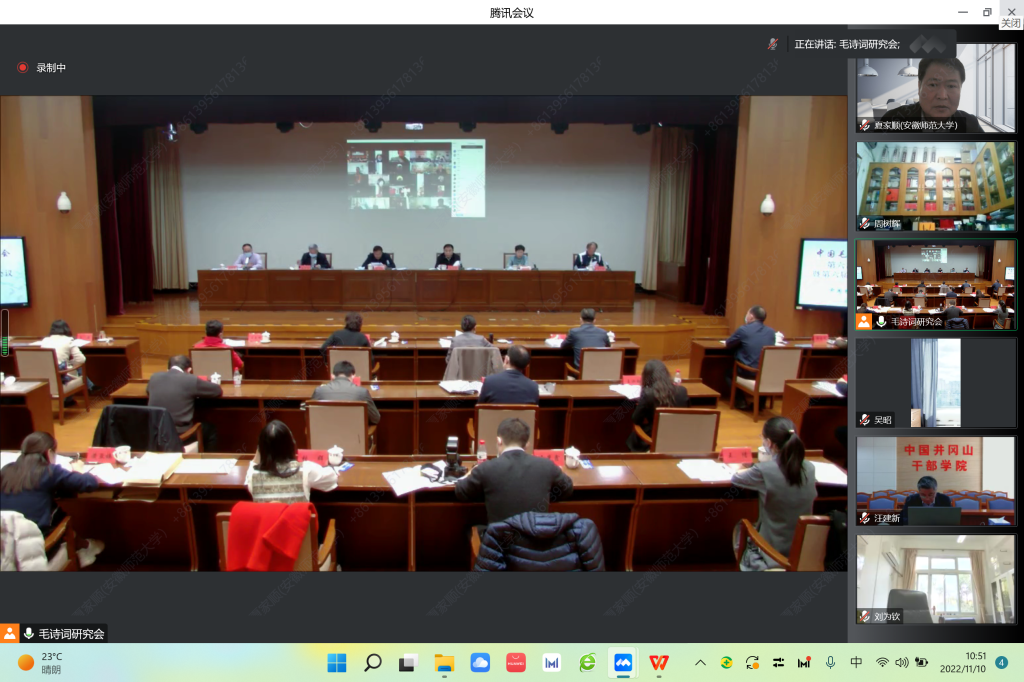Open the weather widget showing 23°C
Screen dimensions: 1024x682
click(40, 663)
